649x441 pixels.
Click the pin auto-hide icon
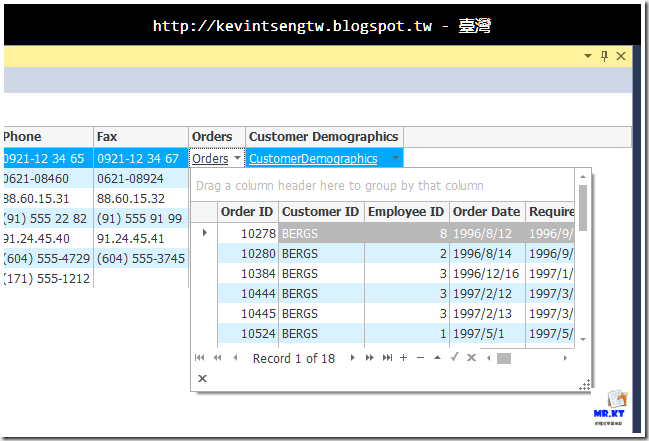[x=604, y=56]
